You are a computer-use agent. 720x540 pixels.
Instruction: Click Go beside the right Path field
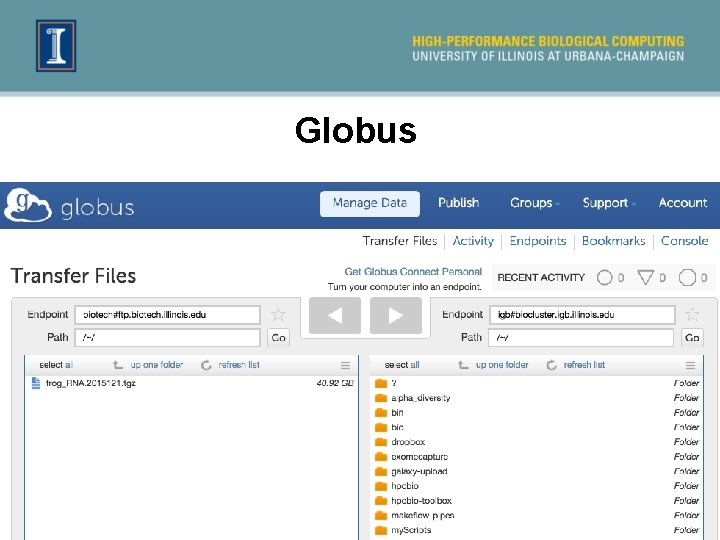point(692,338)
